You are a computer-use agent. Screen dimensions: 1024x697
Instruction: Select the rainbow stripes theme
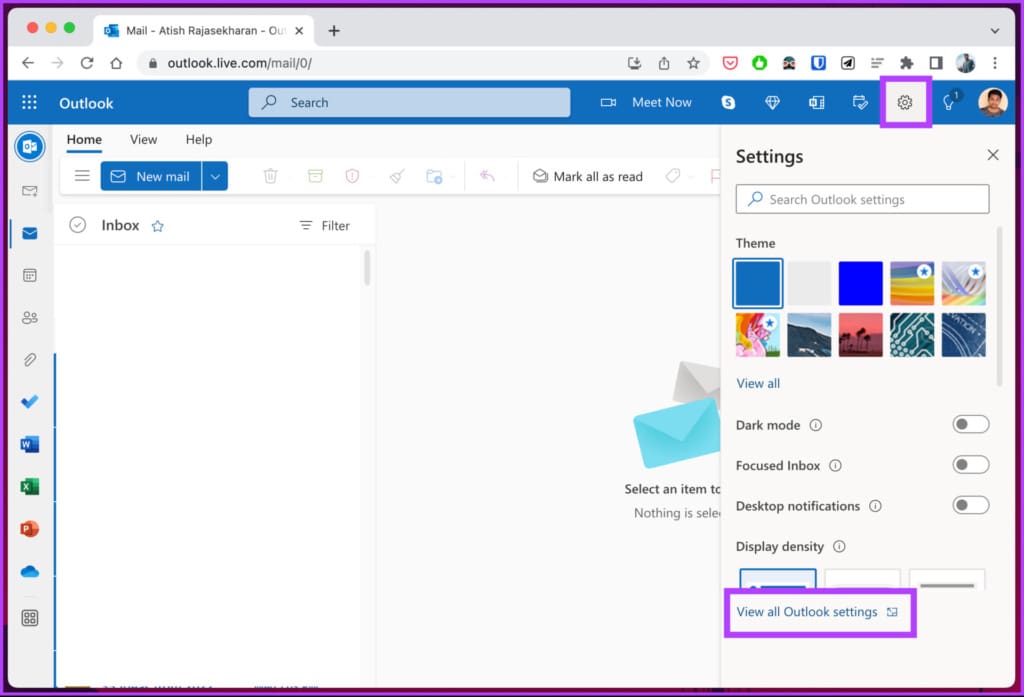coord(912,284)
